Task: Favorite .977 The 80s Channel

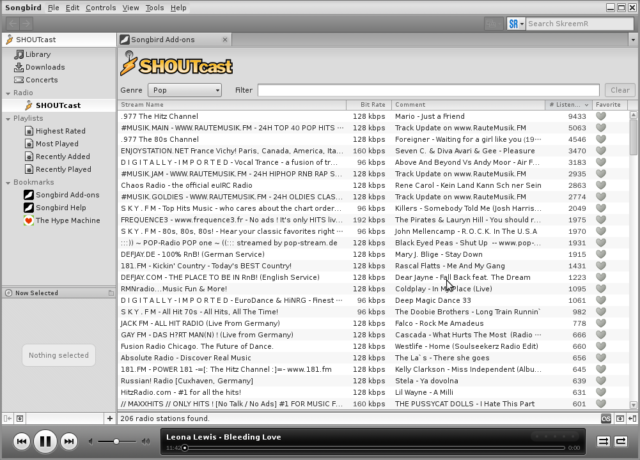Action: coord(601,139)
